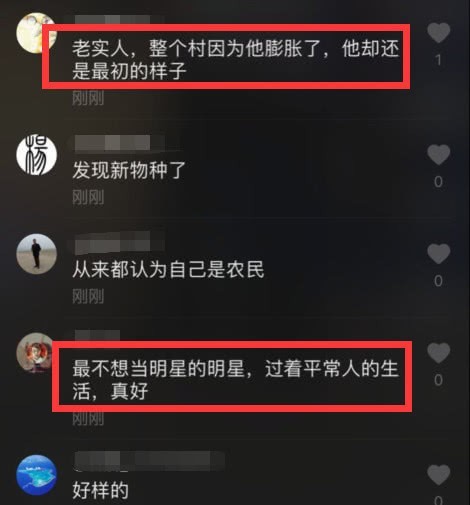
Task: Tap heart beside 从来都认为自己是农民 comment
Action: pyautogui.click(x=438, y=254)
